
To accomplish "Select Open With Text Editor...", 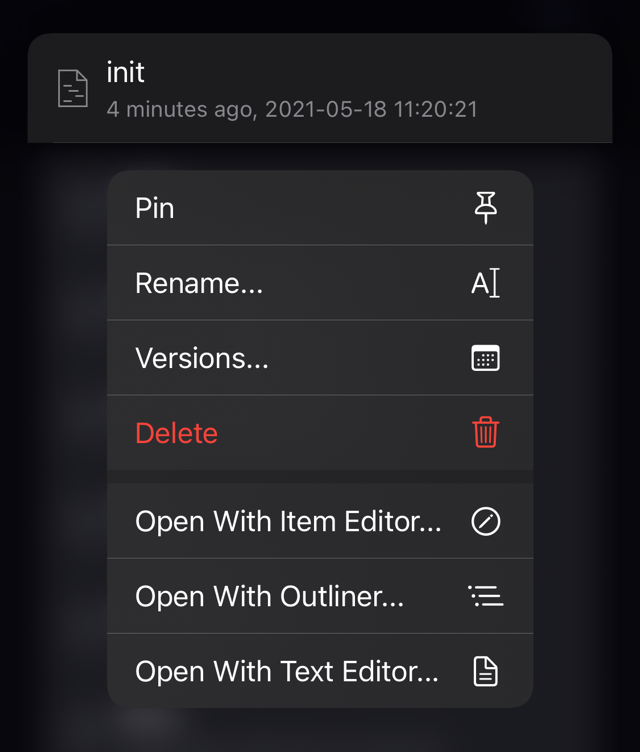I will click(x=320, y=671).
